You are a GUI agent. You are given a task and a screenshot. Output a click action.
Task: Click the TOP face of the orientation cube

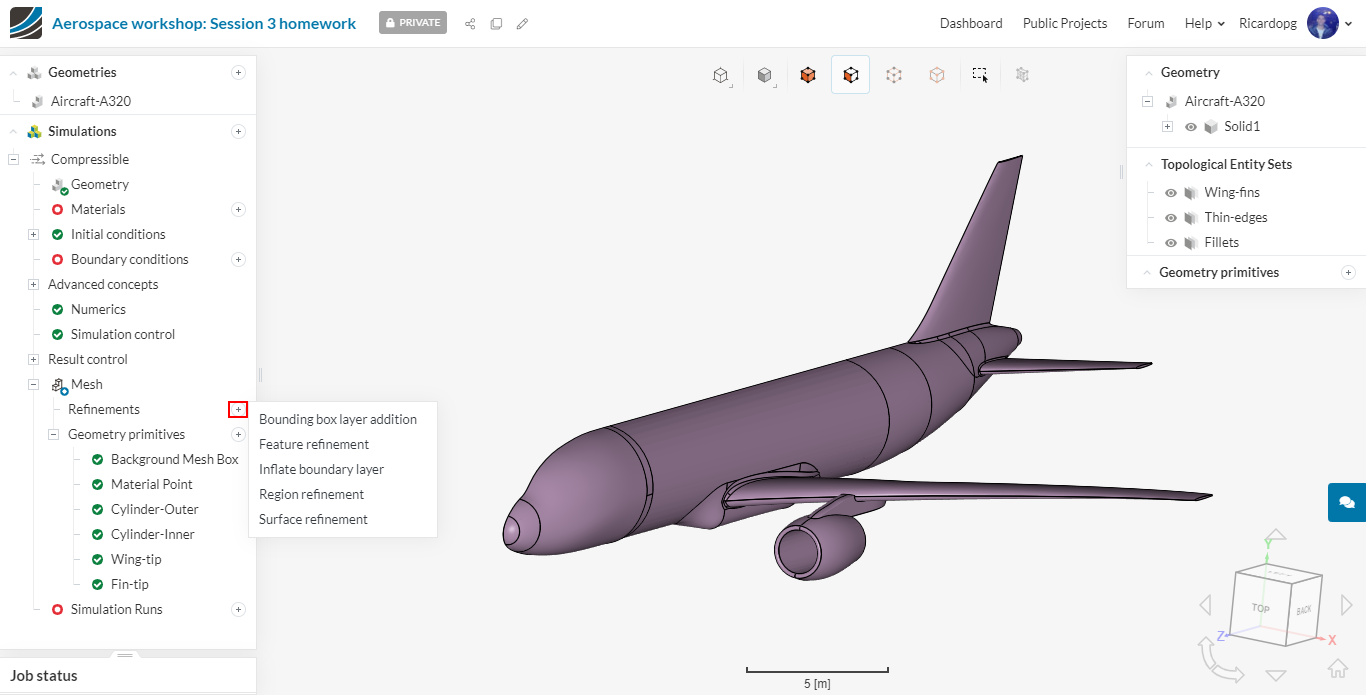coord(1260,607)
